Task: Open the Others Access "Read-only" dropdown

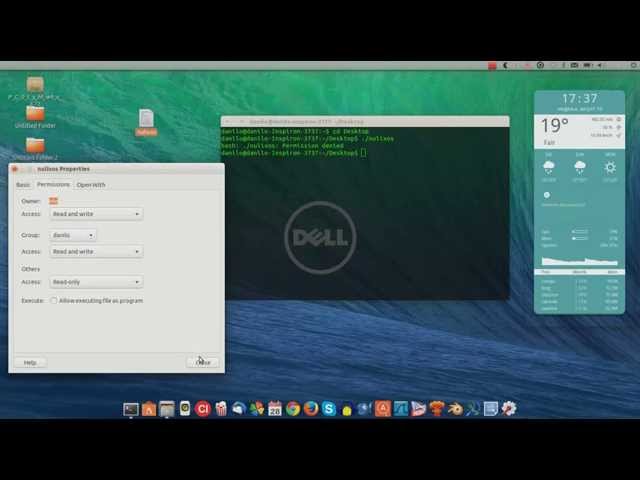Action: [x=96, y=282]
